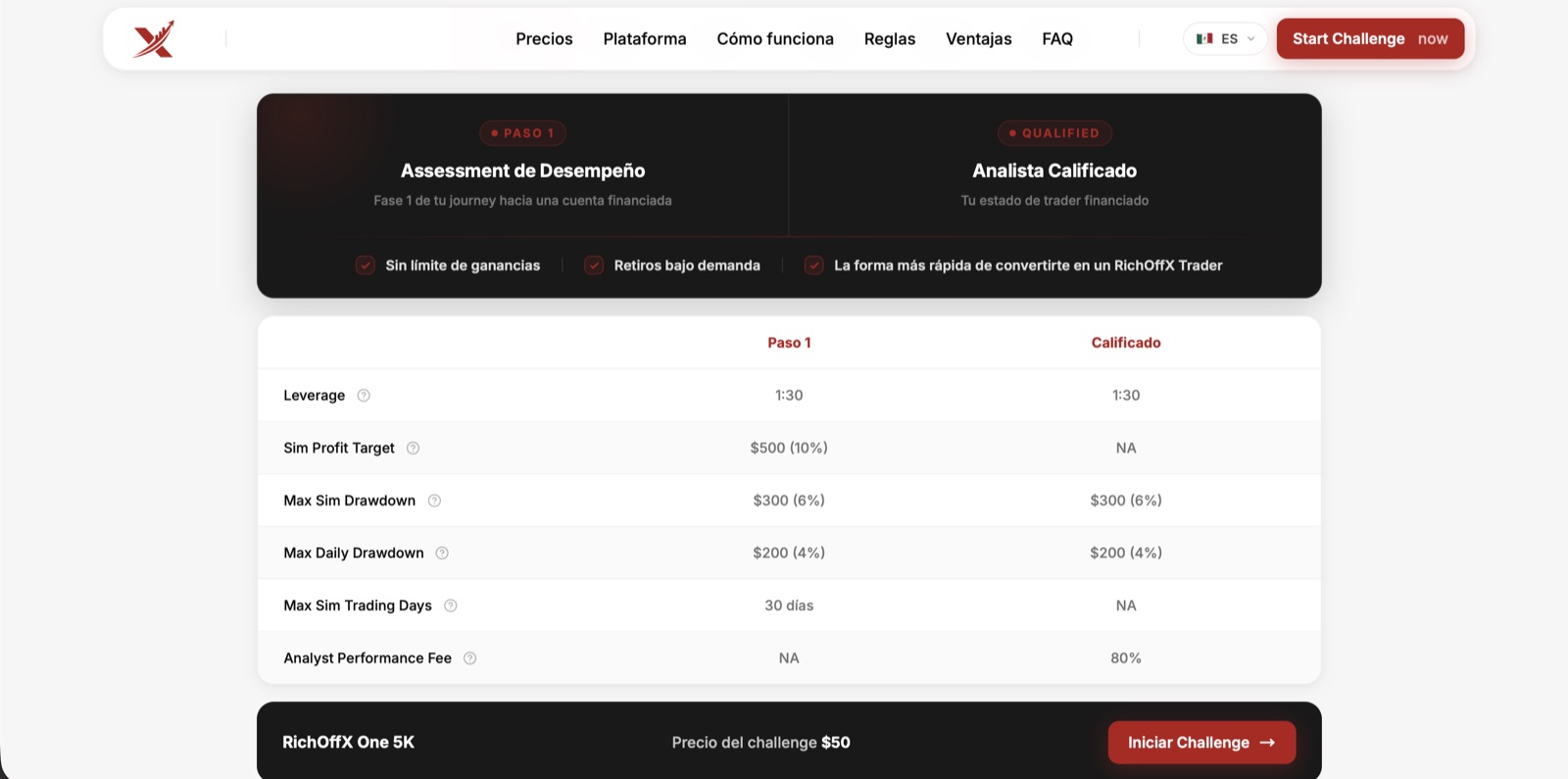The width and height of the screenshot is (1568, 779).
Task: Click the checkmark beside La forma más rápida
Action: point(814,266)
